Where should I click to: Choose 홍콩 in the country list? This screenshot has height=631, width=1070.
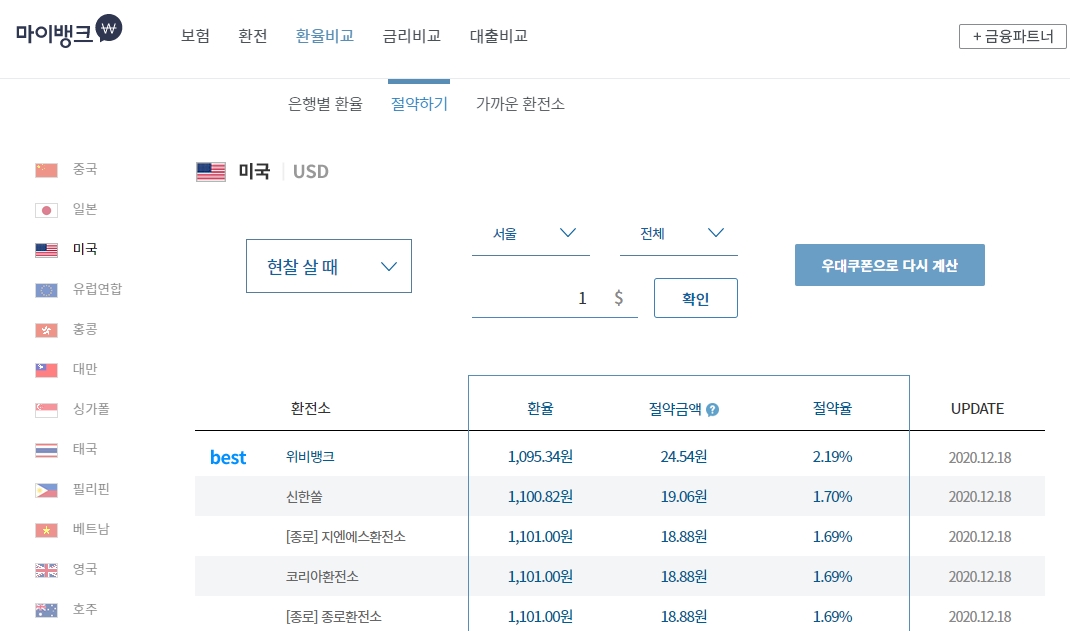coord(85,329)
